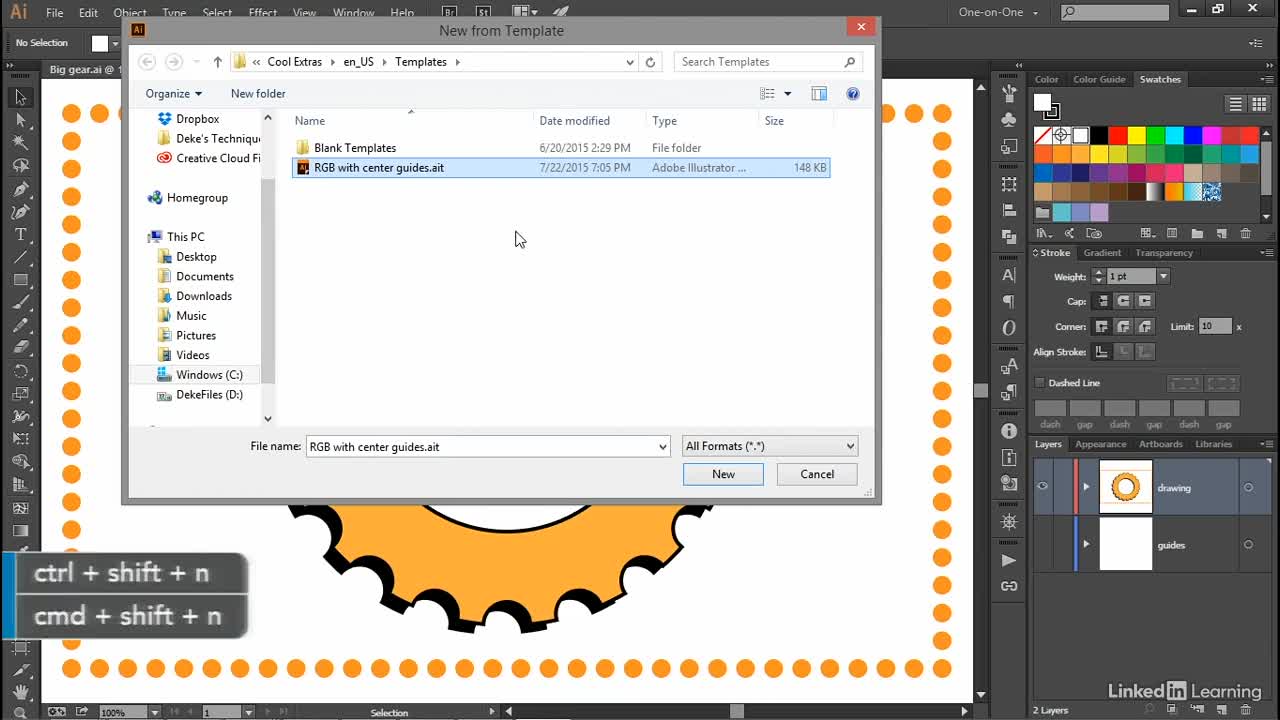Viewport: 1280px width, 720px height.
Task: Show the guides layer
Action: click(1043, 544)
